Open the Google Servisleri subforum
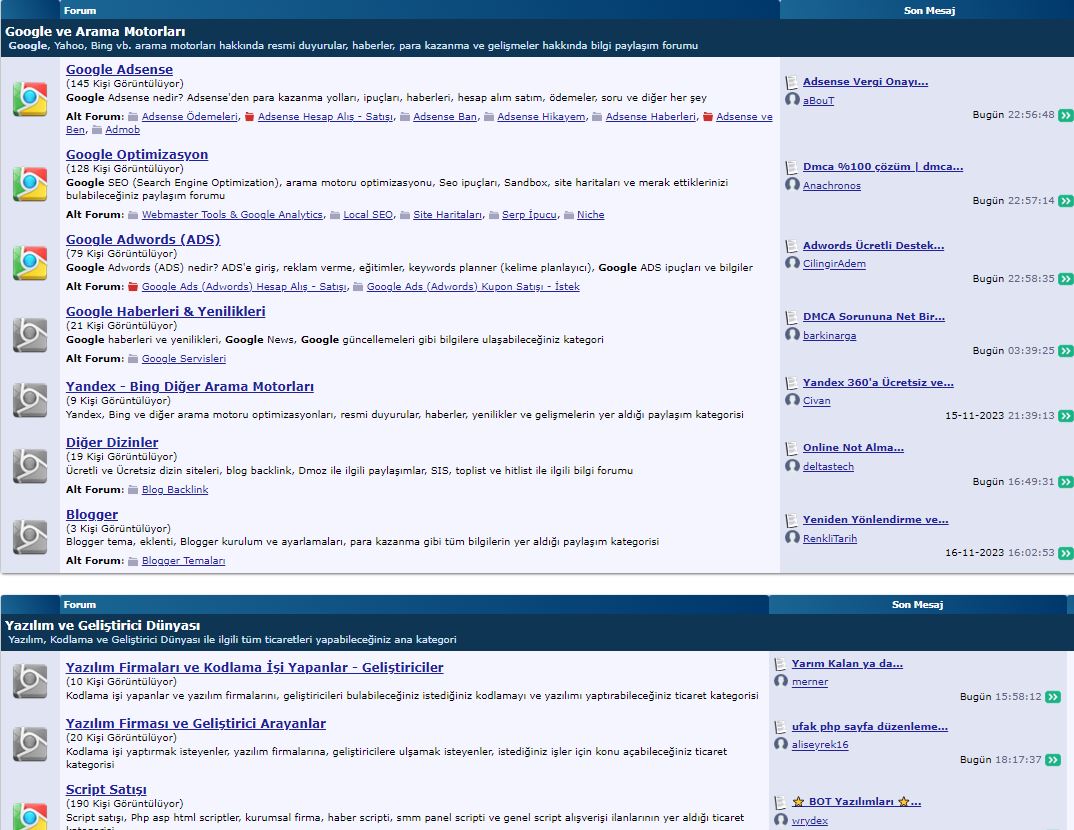This screenshot has width=1074, height=830. tap(184, 359)
